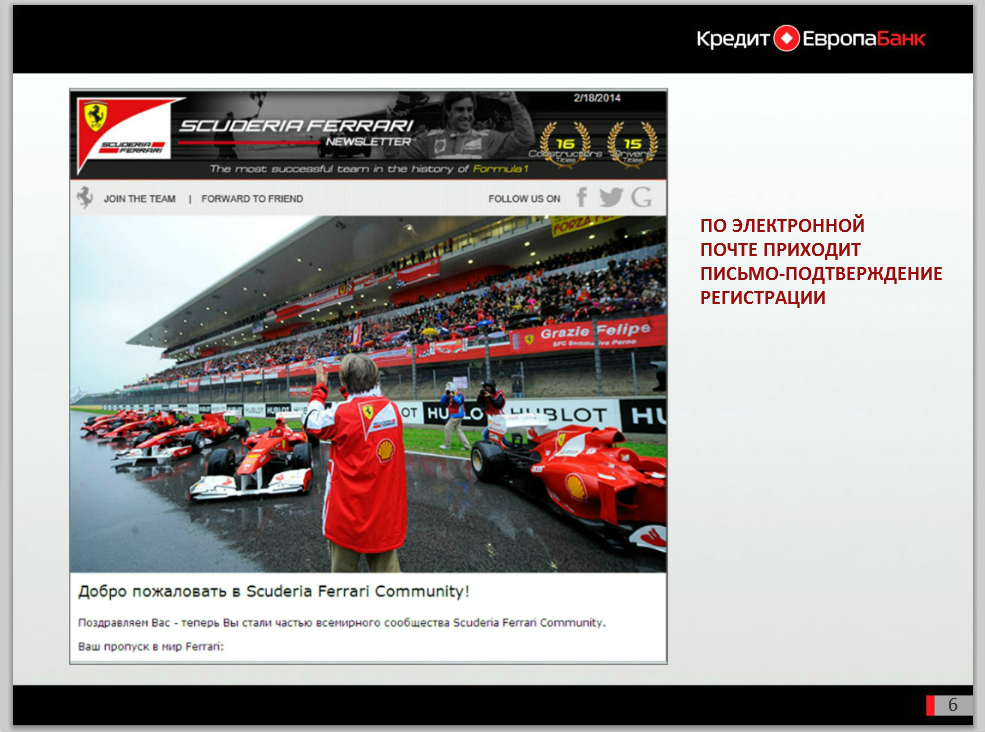Click the Ferrari race track photo
Viewport: 985px width, 732px height.
point(368,394)
